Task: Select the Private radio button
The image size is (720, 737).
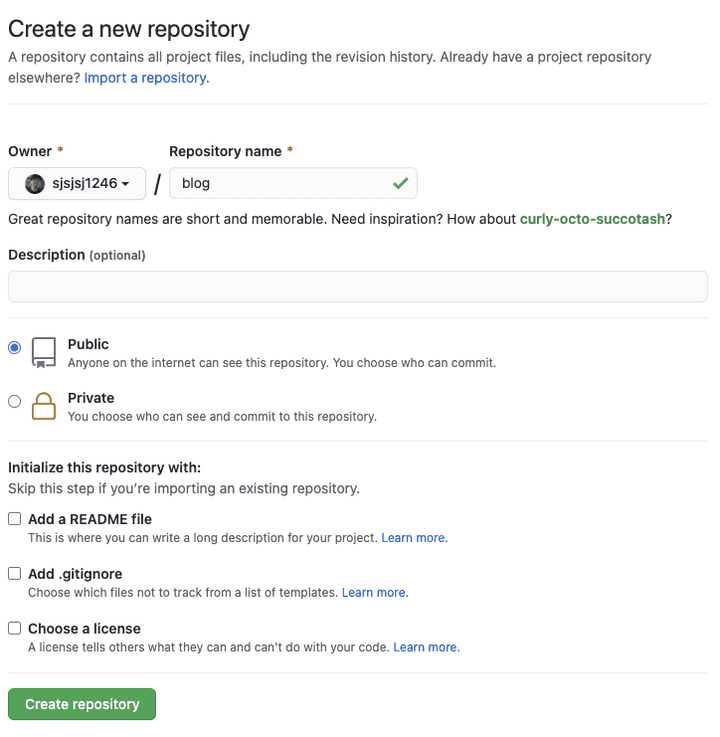Action: (x=14, y=401)
